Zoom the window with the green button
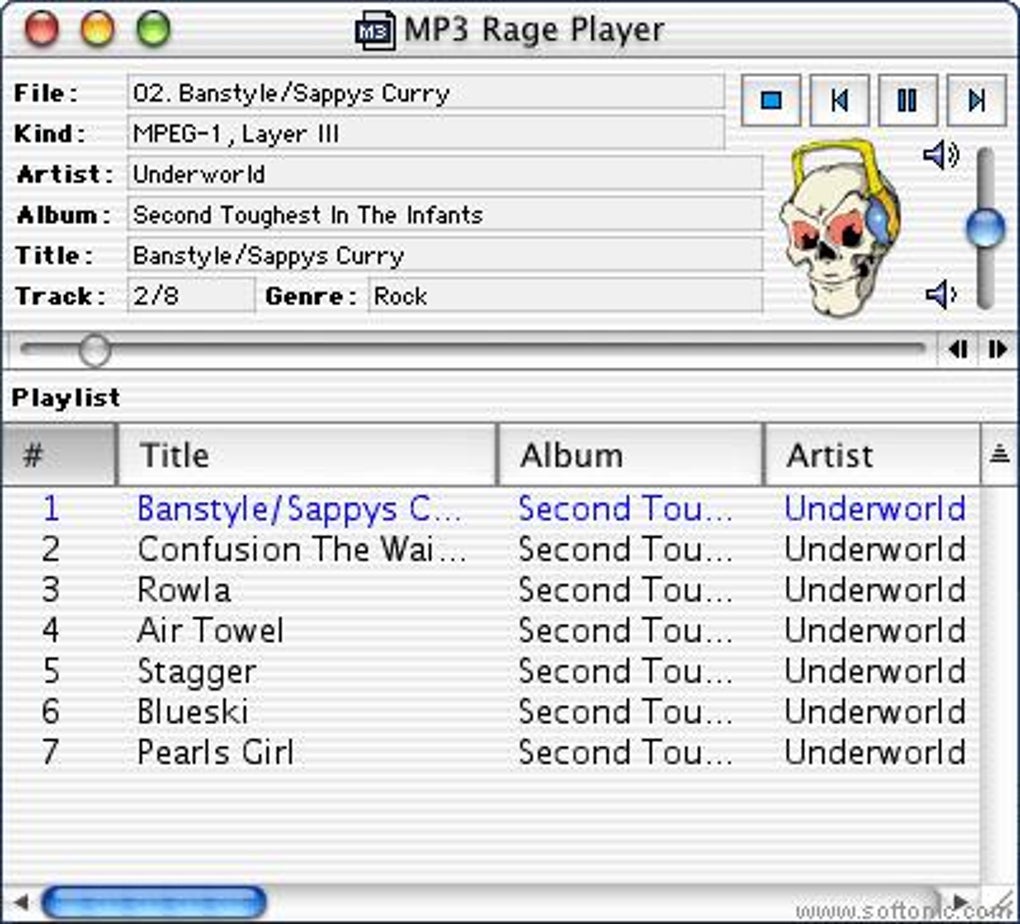 [154, 29]
